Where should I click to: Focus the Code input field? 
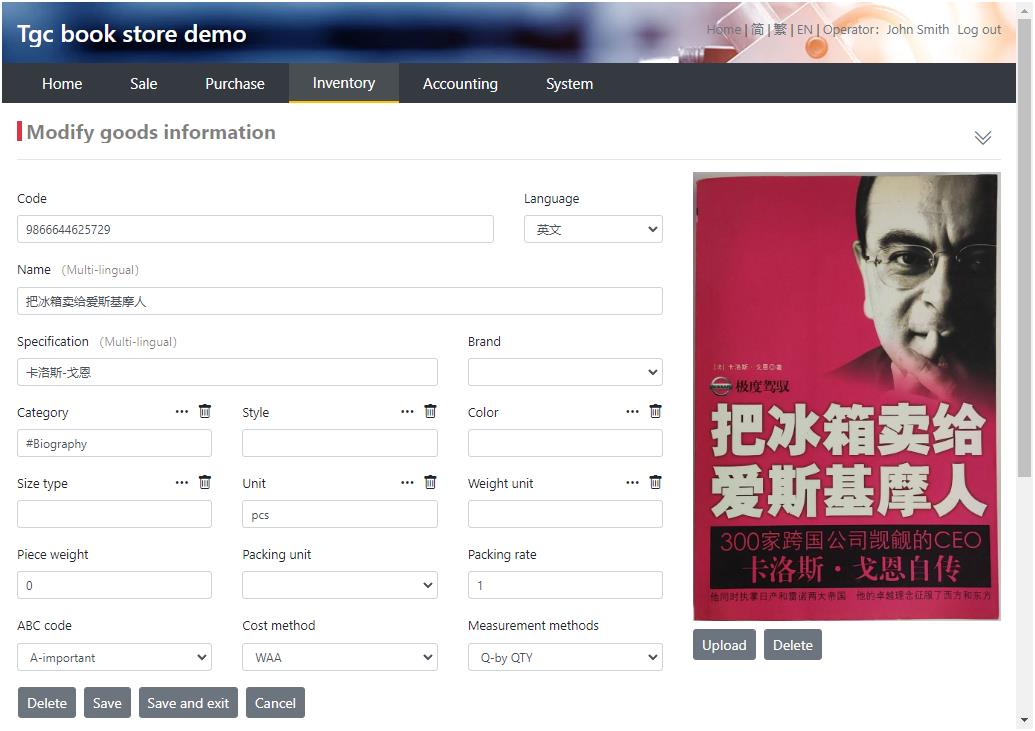pos(255,229)
